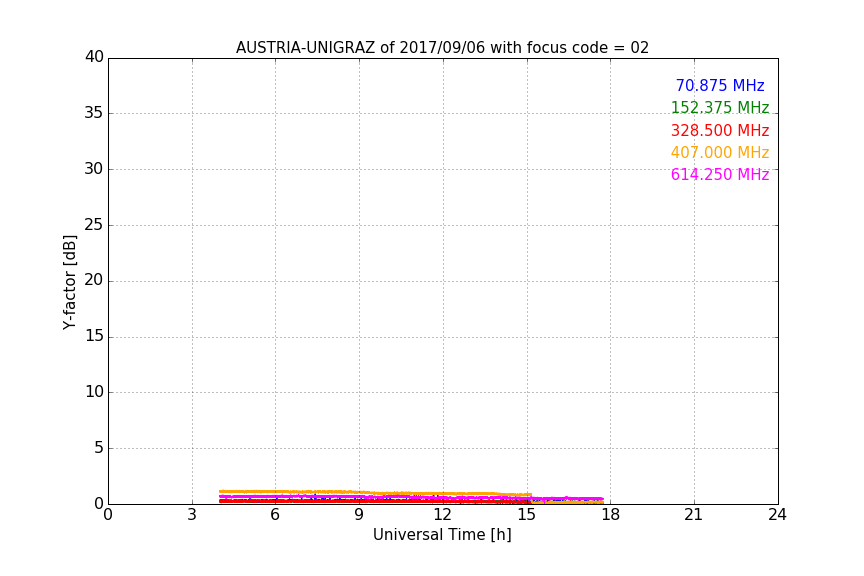Click the x-axis tick label 3

click(192, 515)
